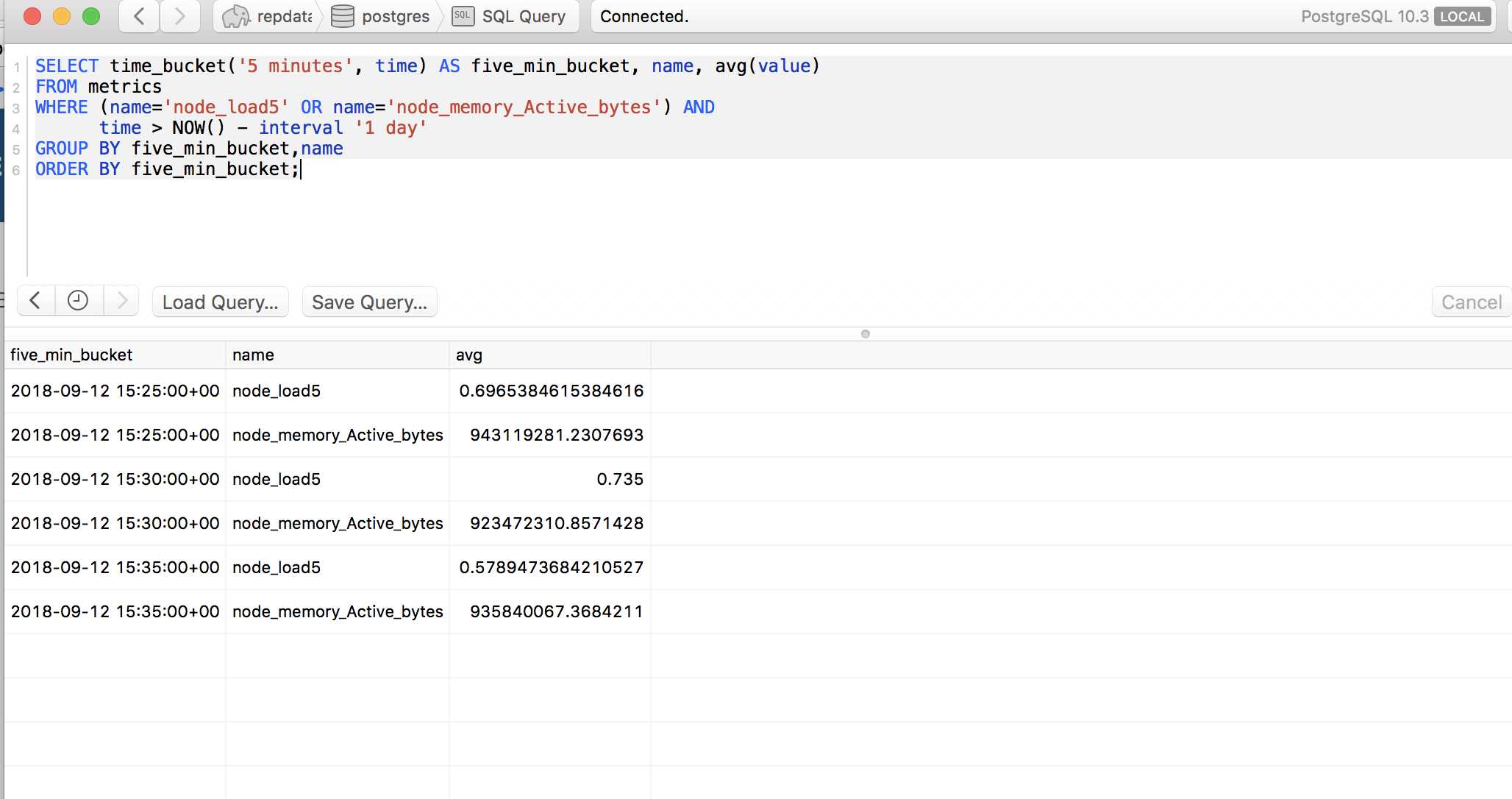Viewport: 1512px width, 799px height.
Task: Select cell with value 0.6965384615384616
Action: point(551,391)
